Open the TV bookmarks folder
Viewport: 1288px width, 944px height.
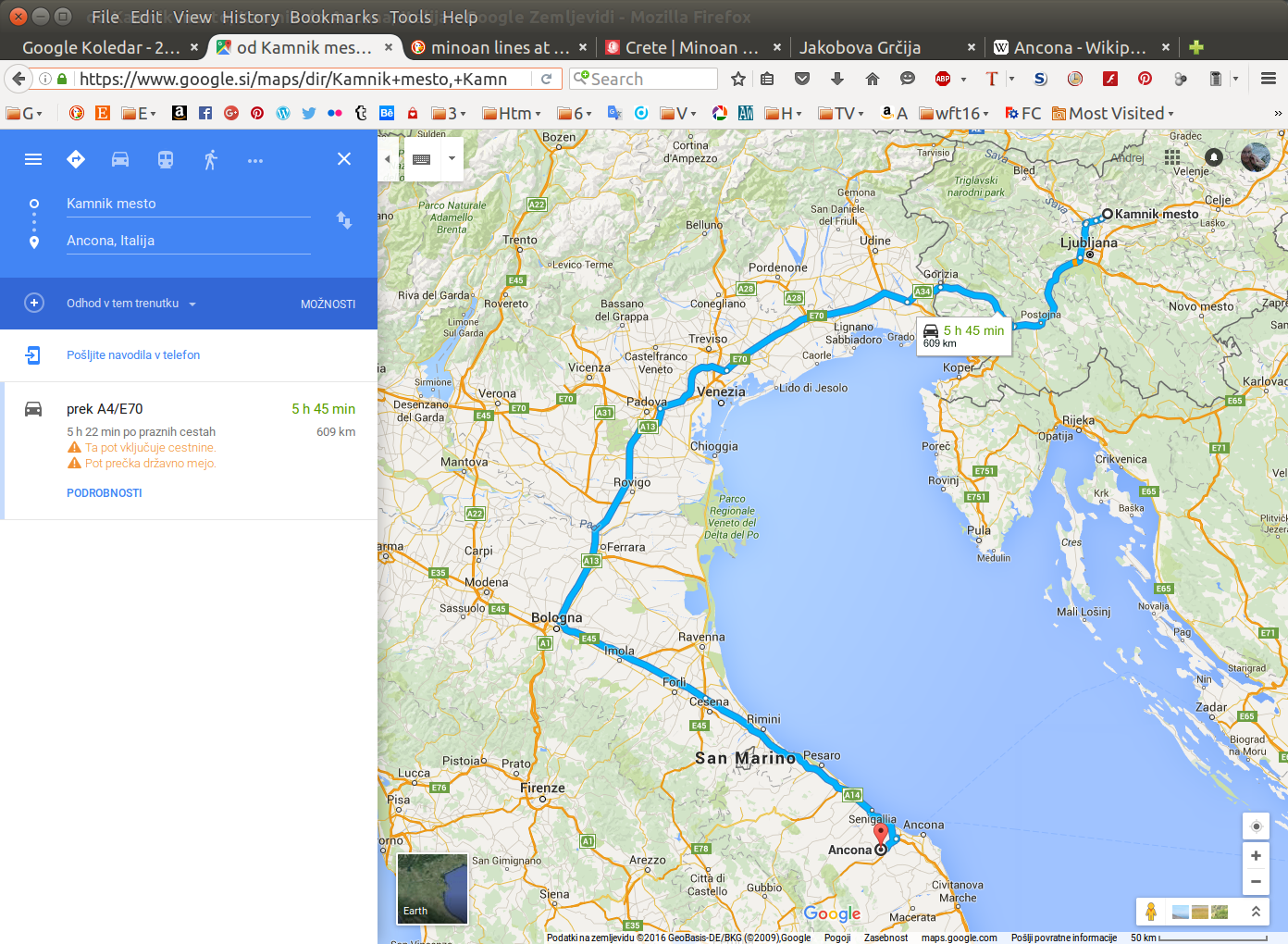pos(841,113)
